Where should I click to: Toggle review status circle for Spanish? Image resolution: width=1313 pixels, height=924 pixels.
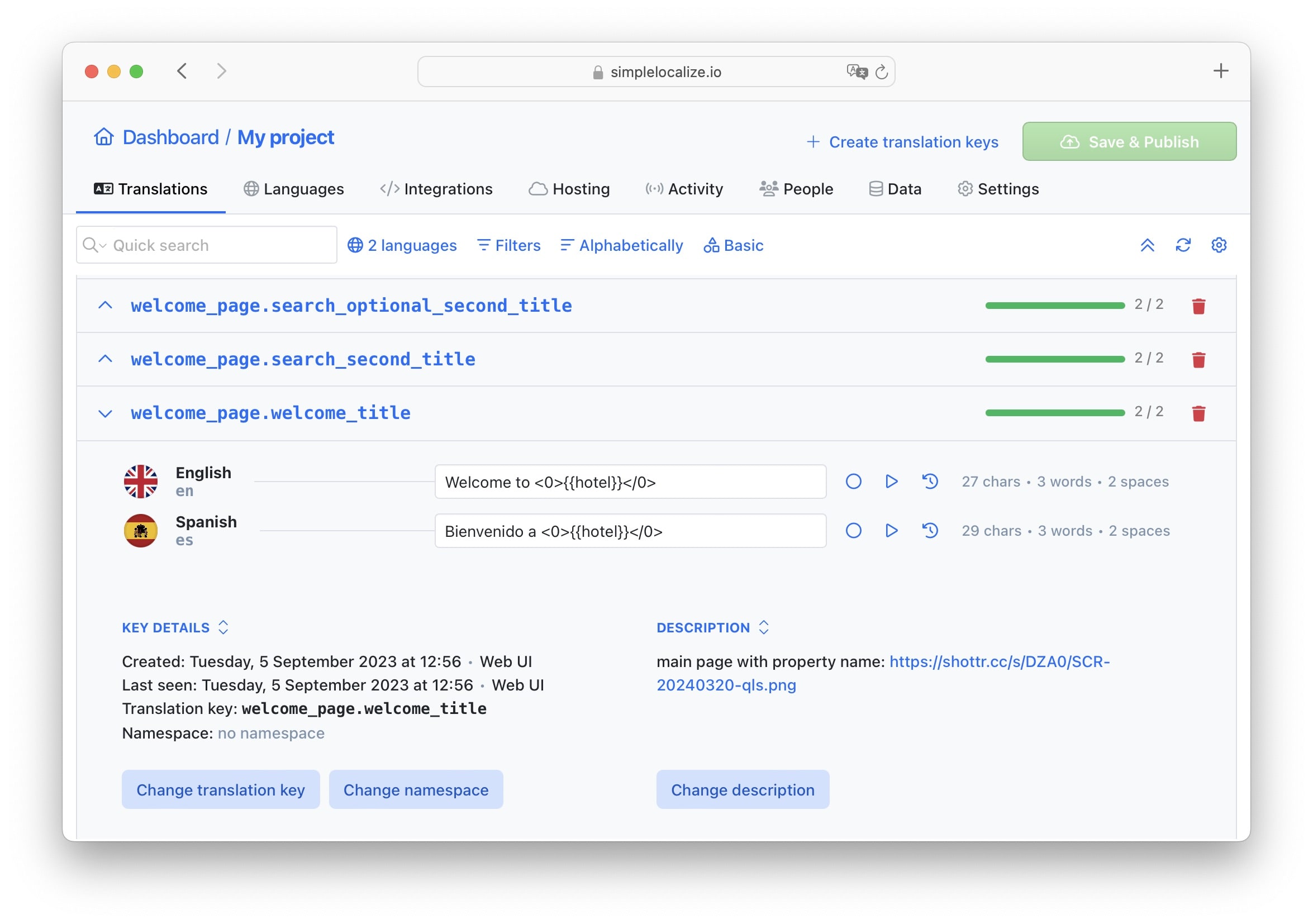pos(853,531)
